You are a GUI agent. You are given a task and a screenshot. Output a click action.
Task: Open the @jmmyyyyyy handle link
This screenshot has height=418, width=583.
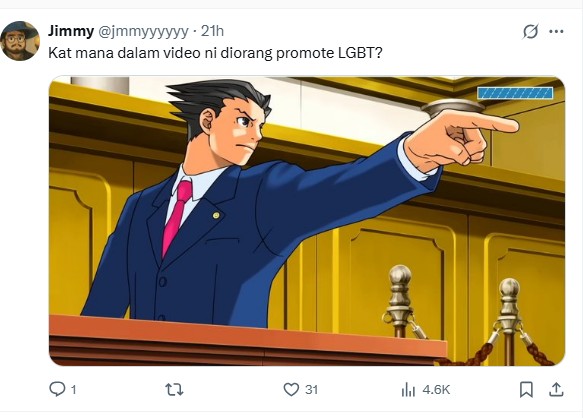(x=143, y=32)
